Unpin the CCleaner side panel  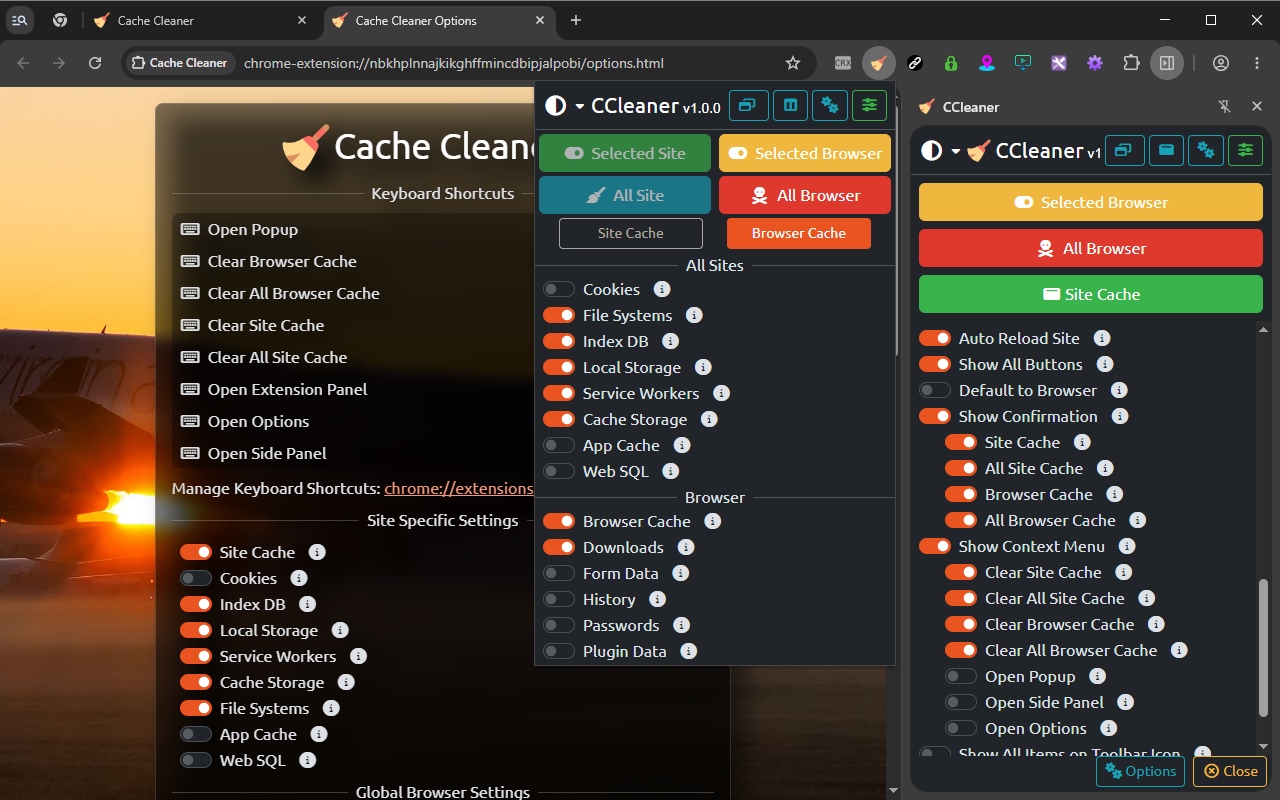coord(1224,106)
